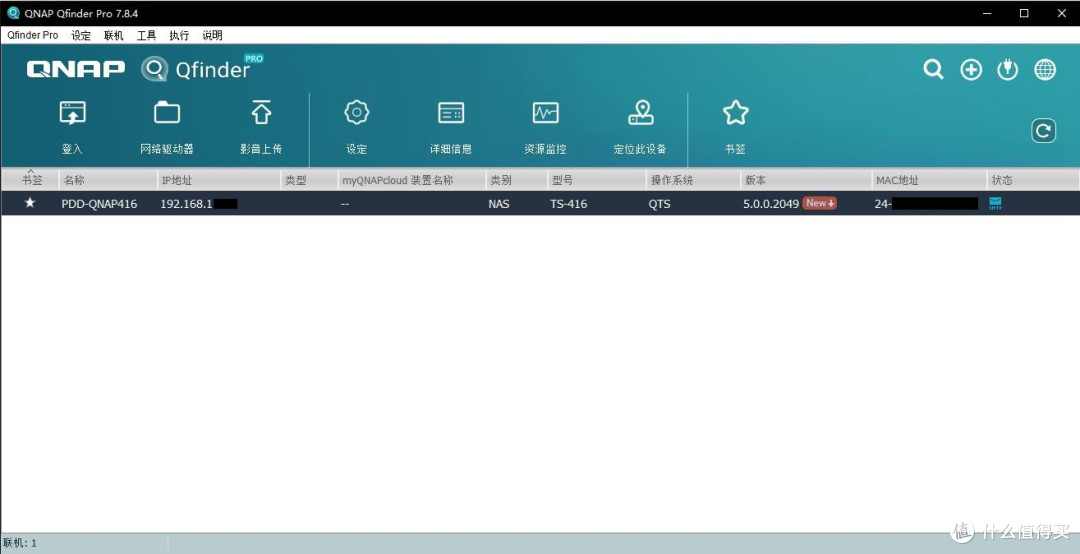The height and width of the screenshot is (554, 1080).
Task: Open the 说明 help menu
Action: (212, 35)
